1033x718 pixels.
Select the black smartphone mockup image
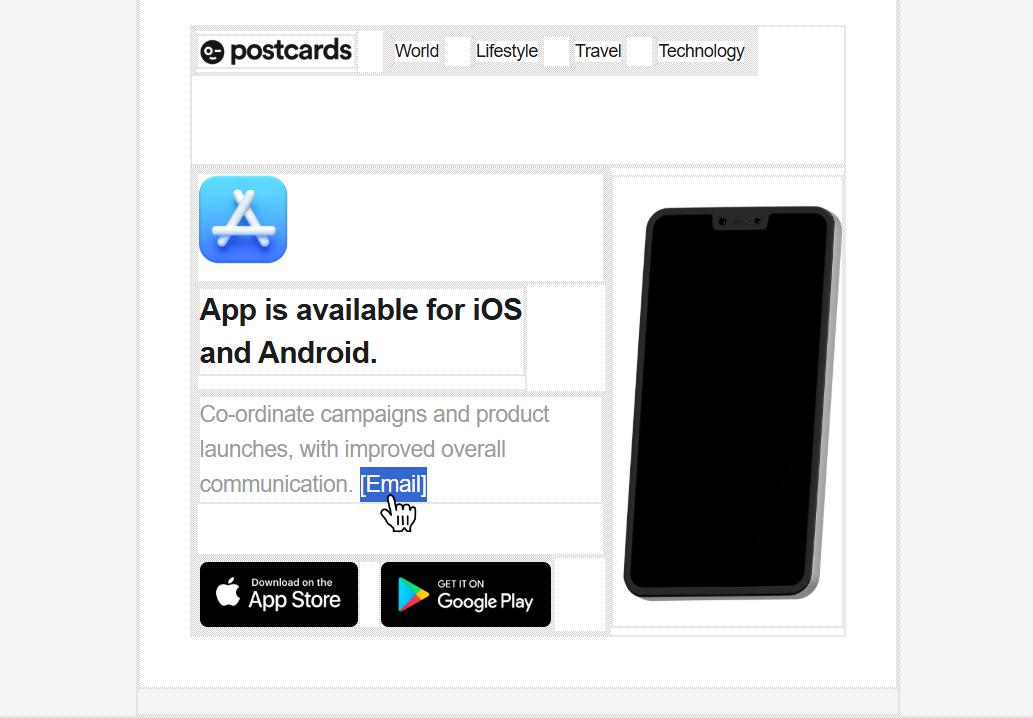click(732, 403)
